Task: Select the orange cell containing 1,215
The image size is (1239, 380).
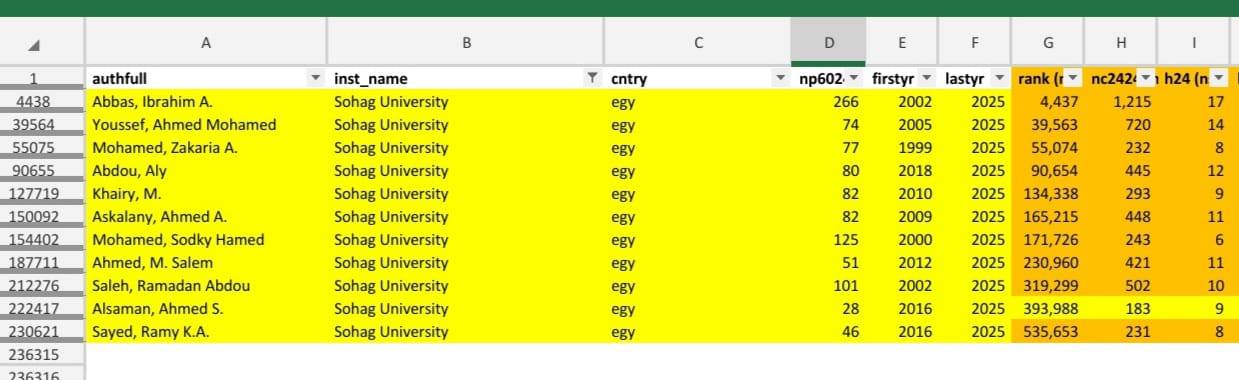Action: [x=1121, y=101]
